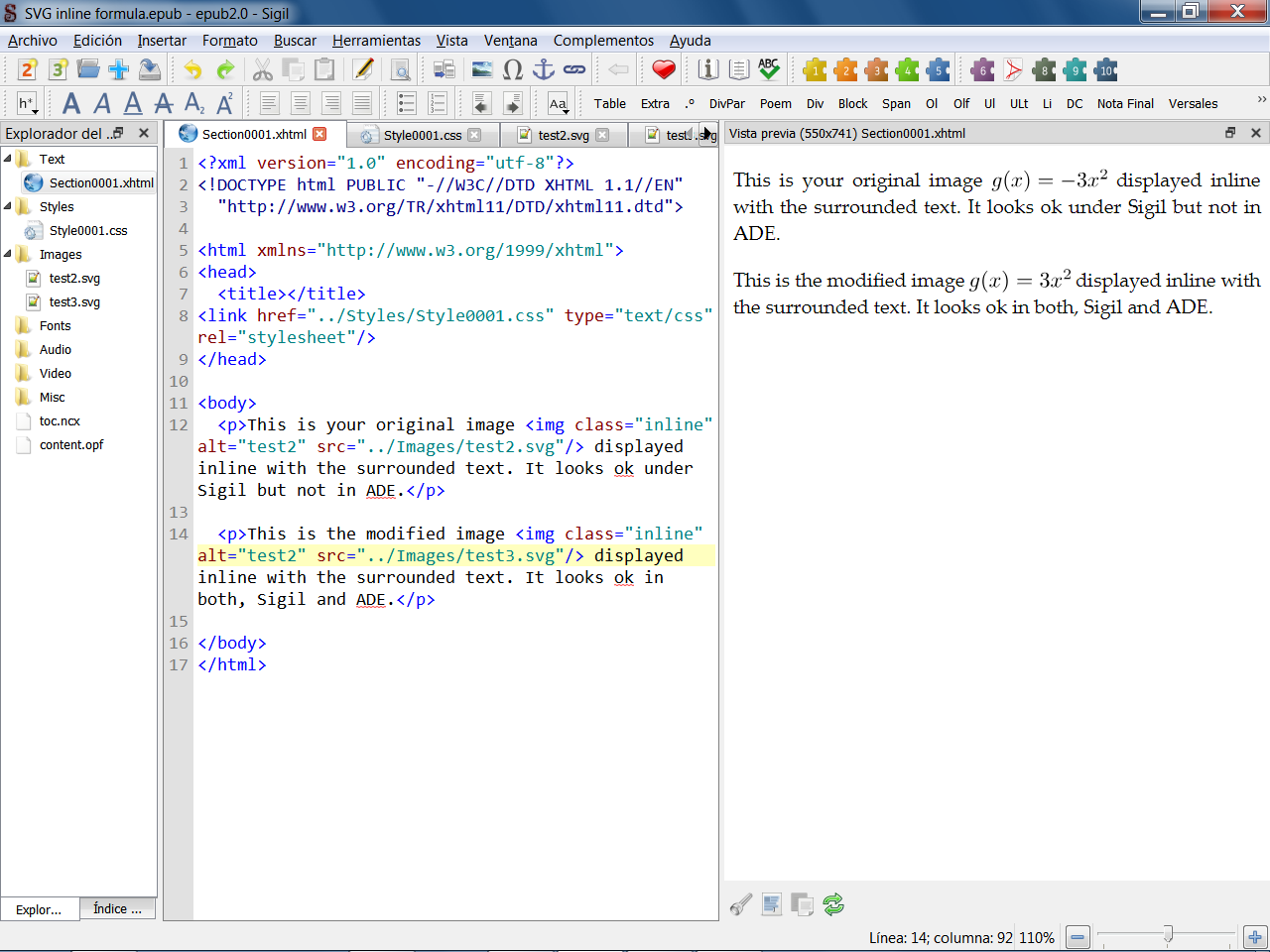
Task: Click the green redo arrow
Action: (x=226, y=69)
